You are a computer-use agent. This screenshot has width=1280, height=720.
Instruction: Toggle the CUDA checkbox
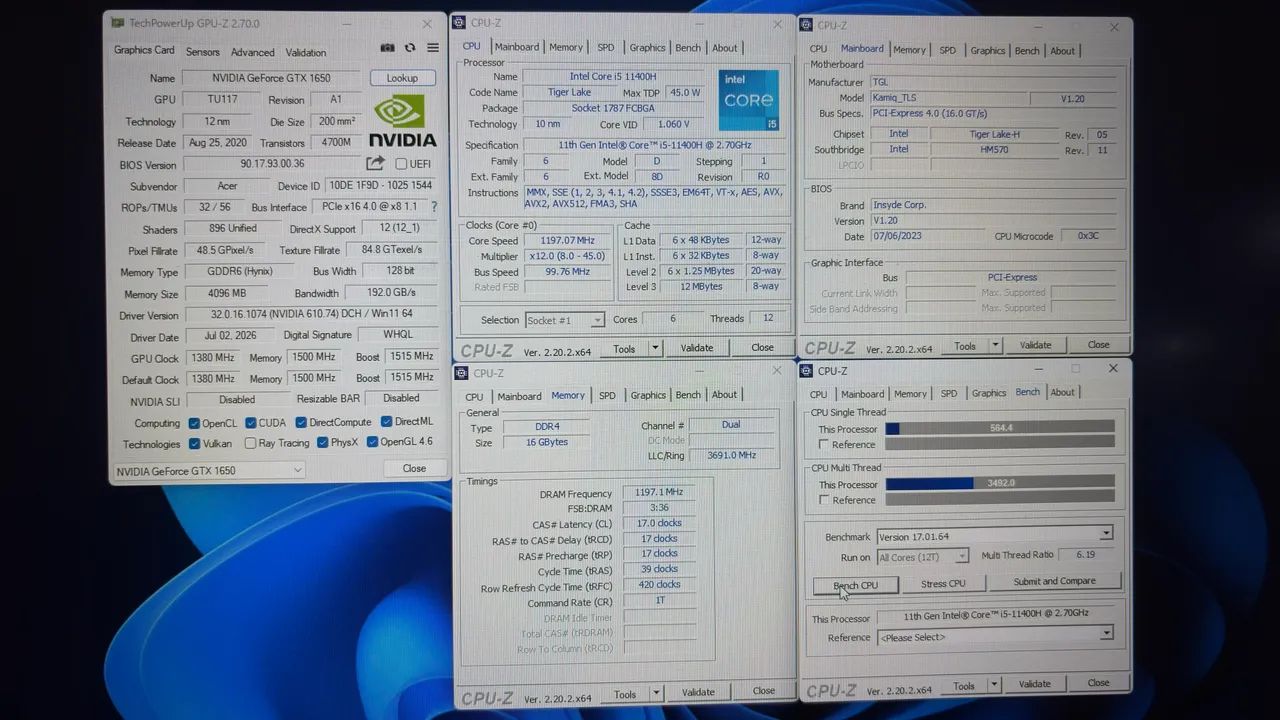click(251, 423)
